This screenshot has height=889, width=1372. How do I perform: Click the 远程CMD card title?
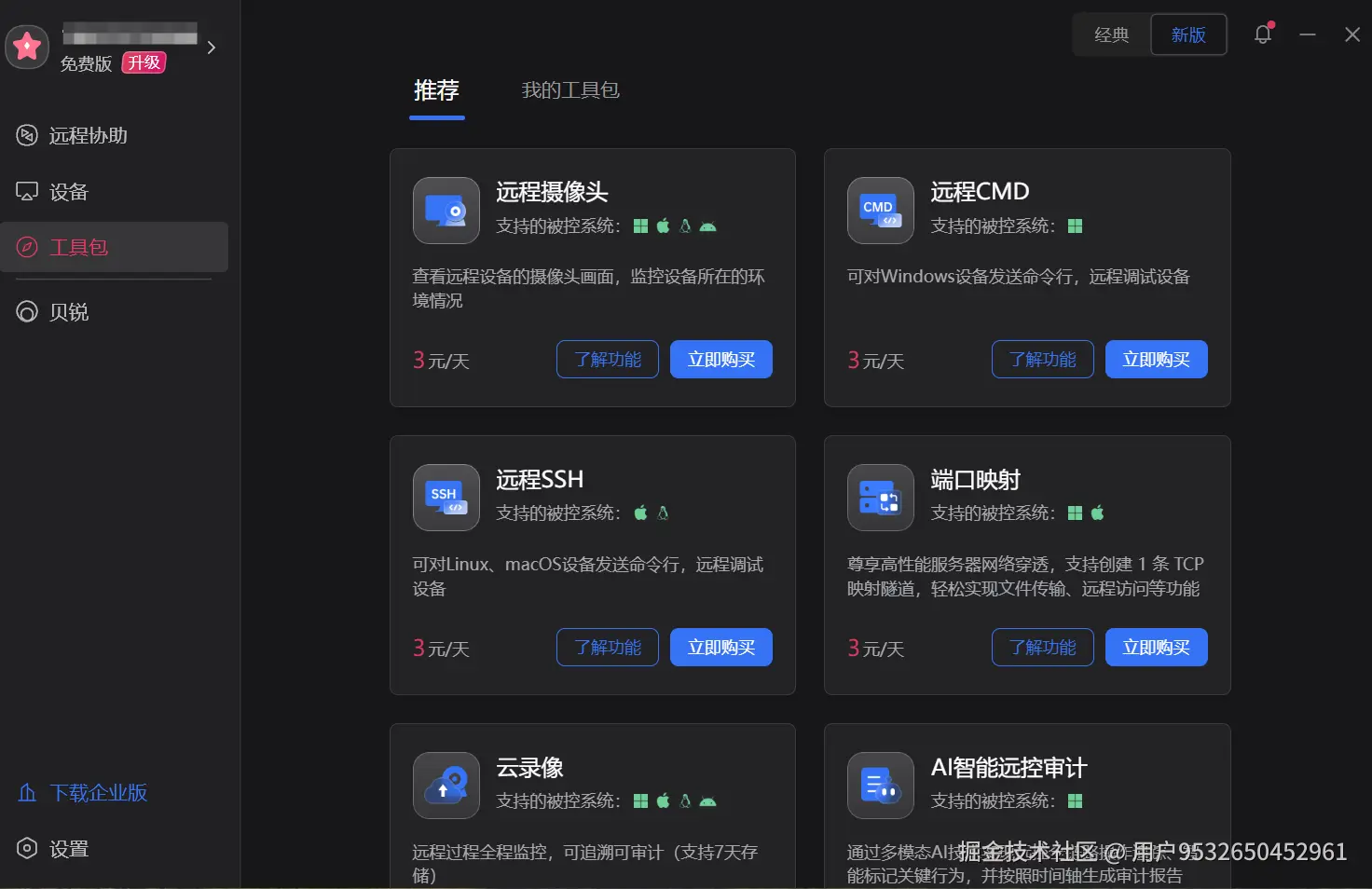pyautogui.click(x=980, y=192)
